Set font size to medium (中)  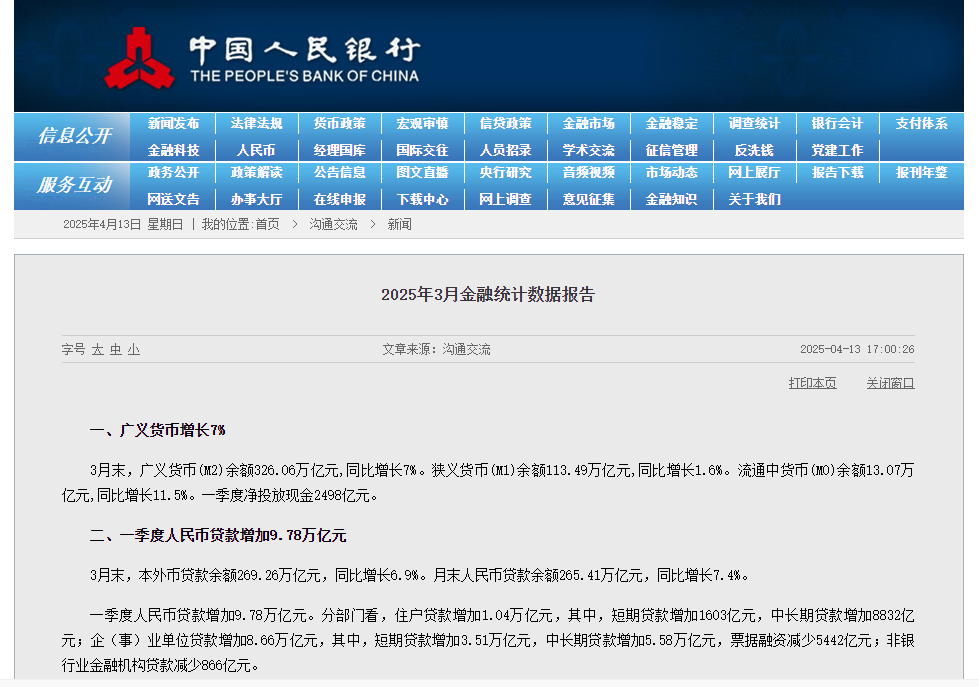(x=116, y=350)
